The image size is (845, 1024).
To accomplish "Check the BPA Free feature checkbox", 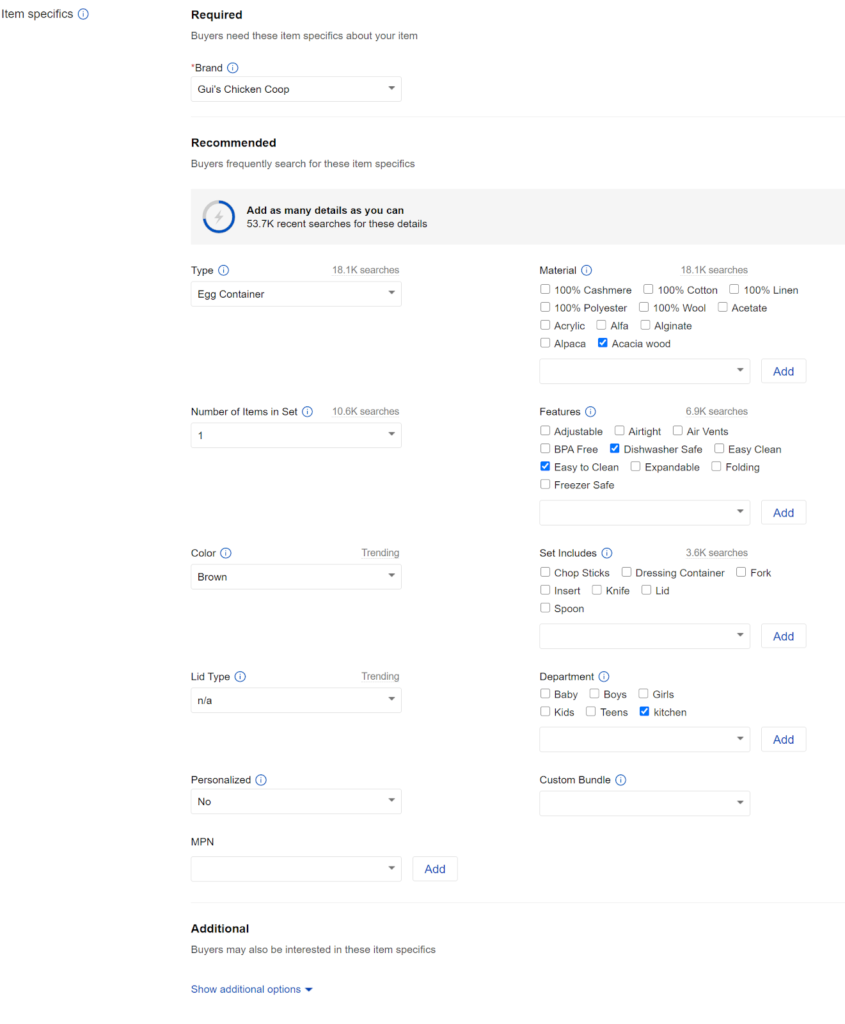I will (545, 449).
